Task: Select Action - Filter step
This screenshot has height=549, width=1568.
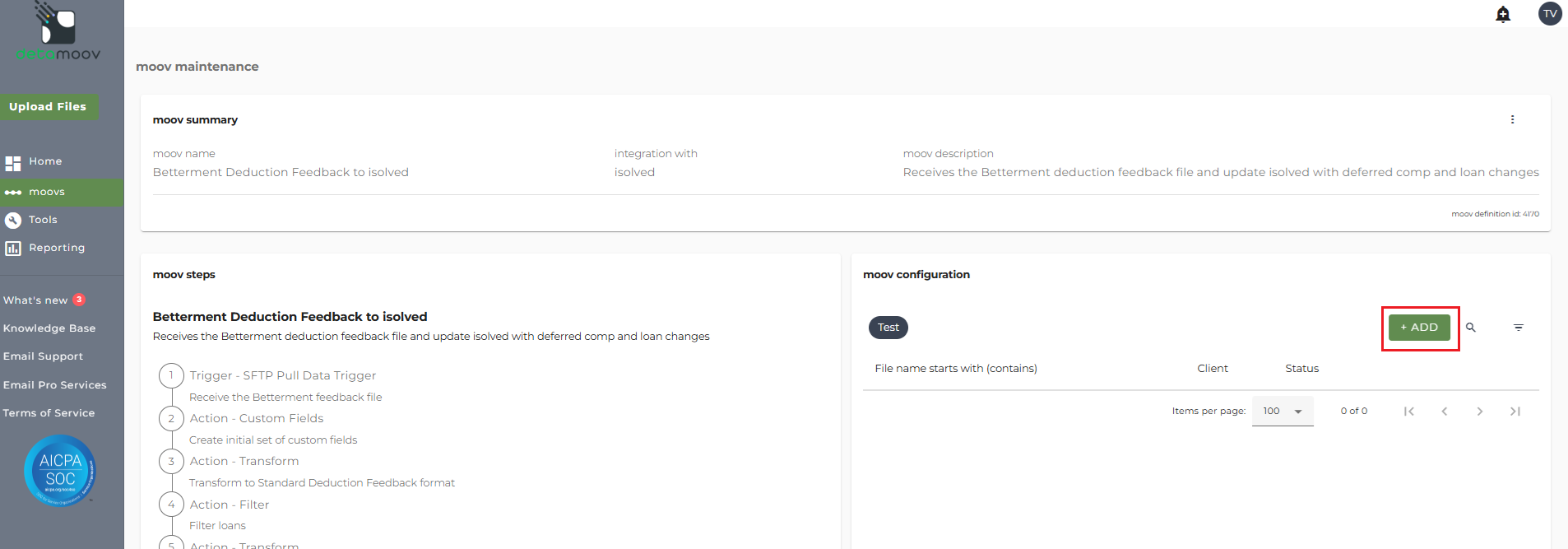Action: [x=230, y=505]
